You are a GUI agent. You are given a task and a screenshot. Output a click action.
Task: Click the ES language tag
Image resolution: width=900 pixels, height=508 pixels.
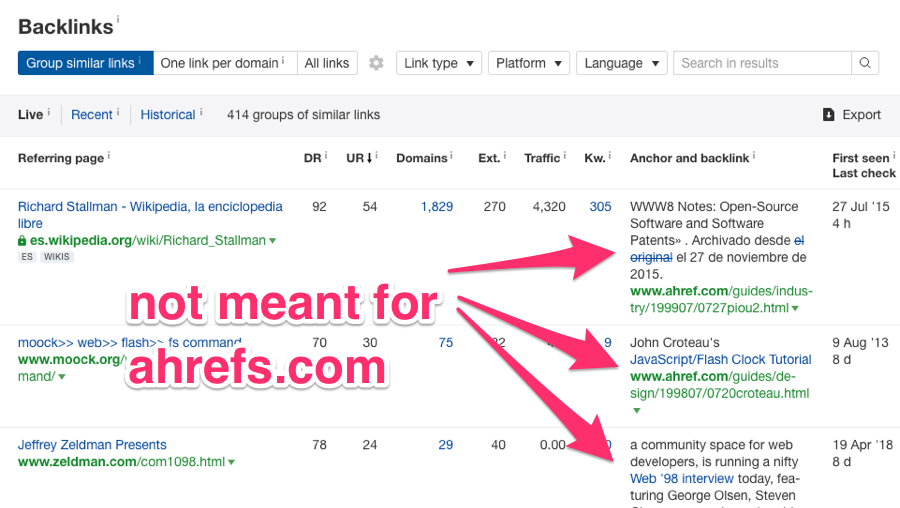click(27, 257)
